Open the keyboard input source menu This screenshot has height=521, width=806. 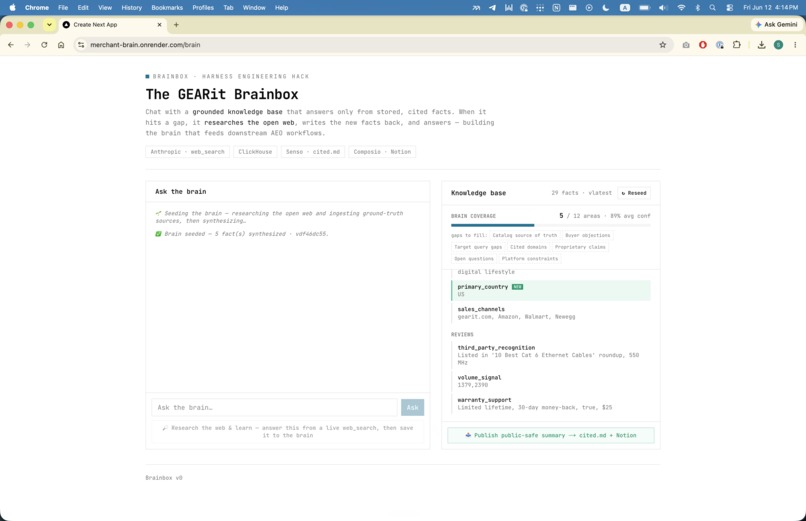[x=625, y=8]
